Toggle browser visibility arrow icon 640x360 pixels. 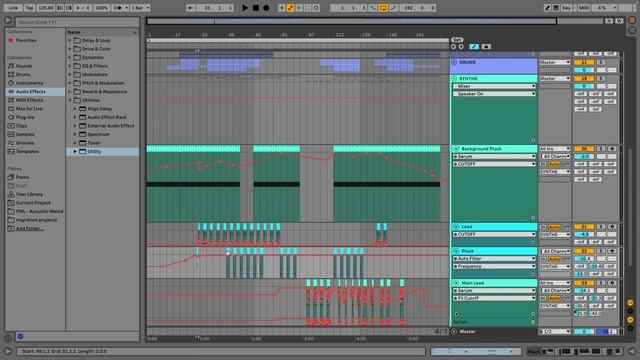pos(8,20)
